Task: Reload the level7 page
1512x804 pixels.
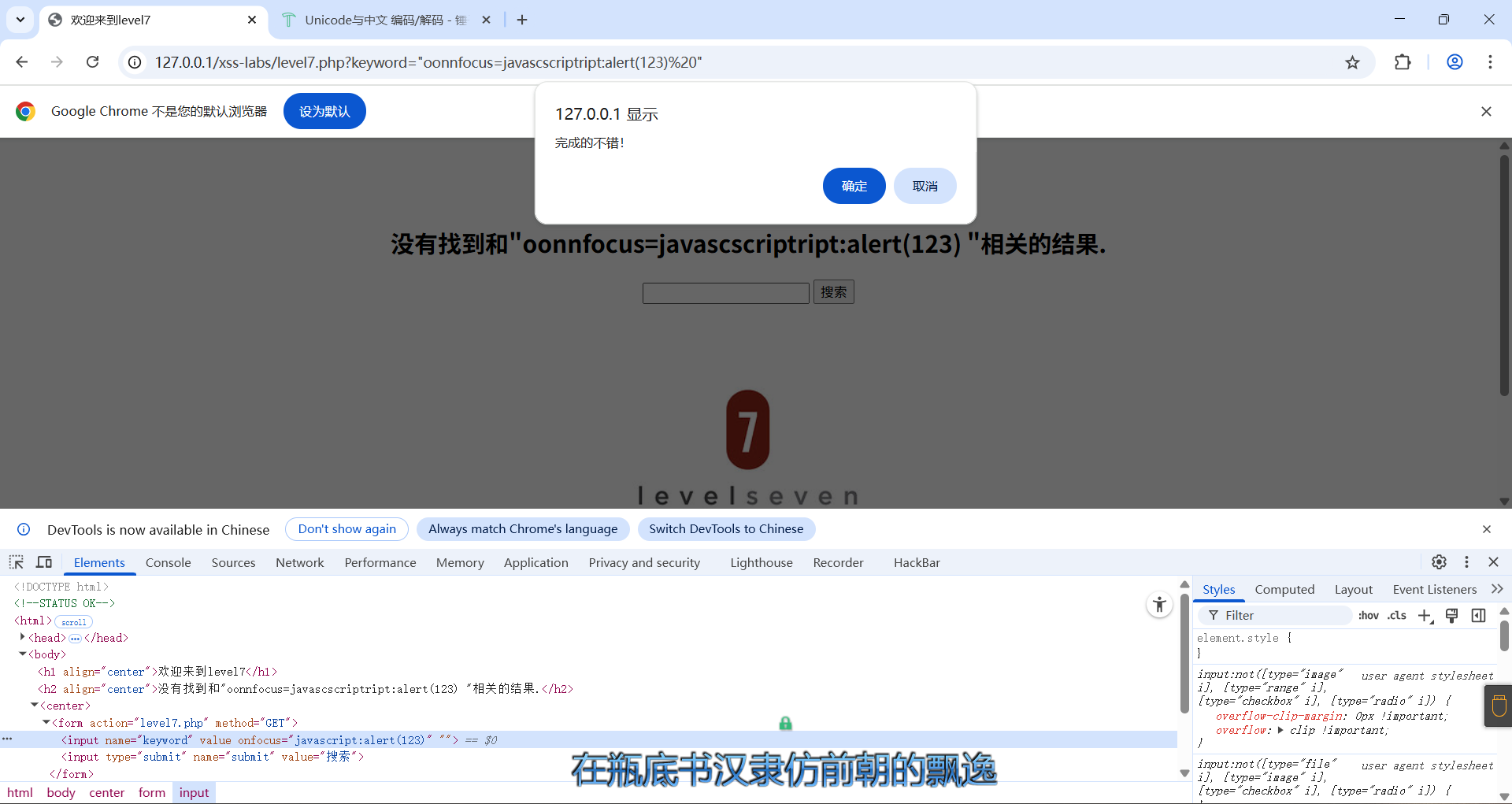Action: 92,62
